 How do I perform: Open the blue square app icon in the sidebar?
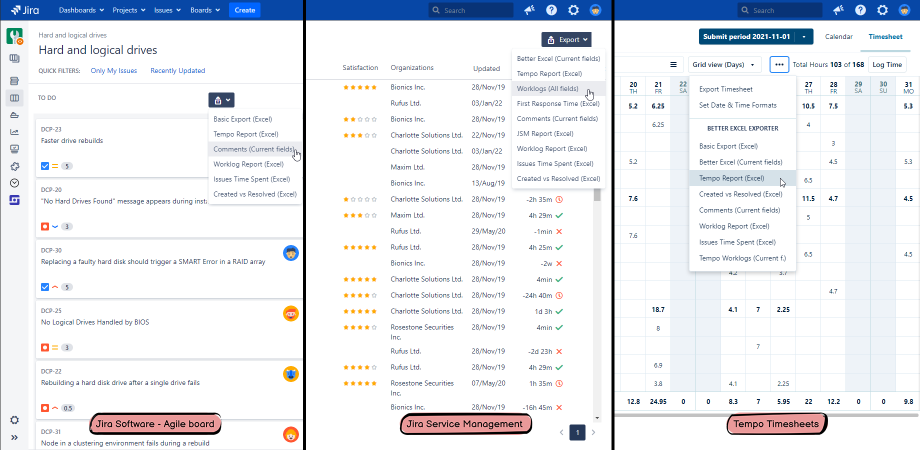(15, 200)
